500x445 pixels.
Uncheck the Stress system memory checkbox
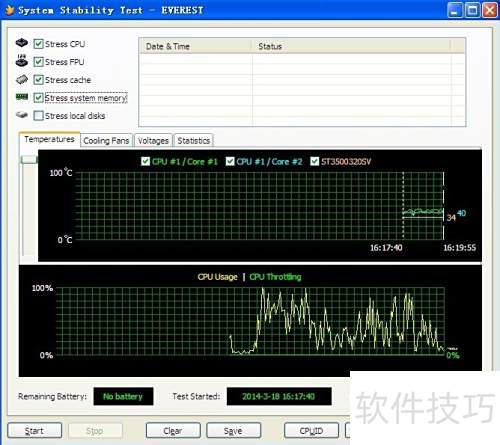coord(39,98)
